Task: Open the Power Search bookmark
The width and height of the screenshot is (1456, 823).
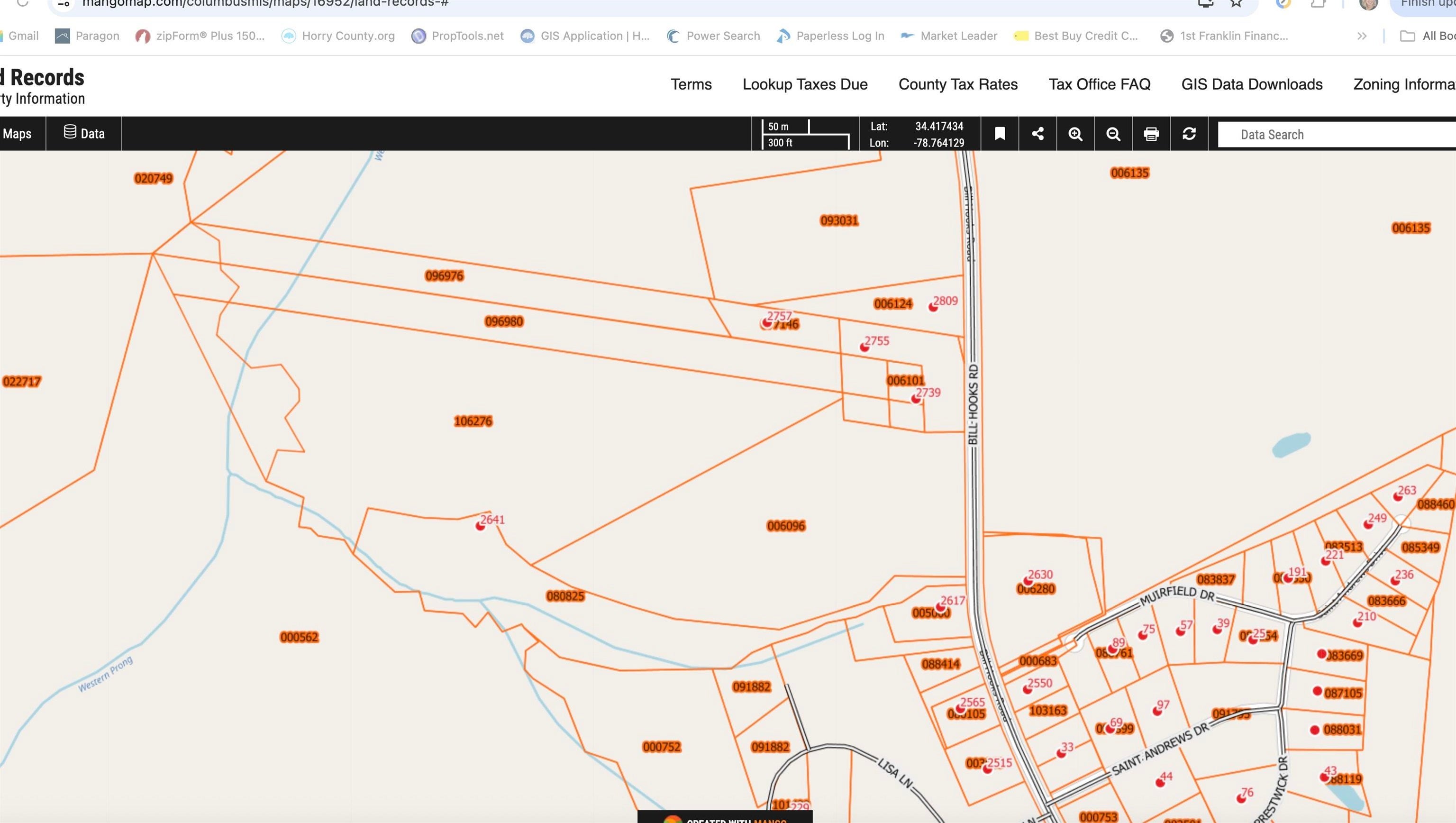Action: pos(713,36)
